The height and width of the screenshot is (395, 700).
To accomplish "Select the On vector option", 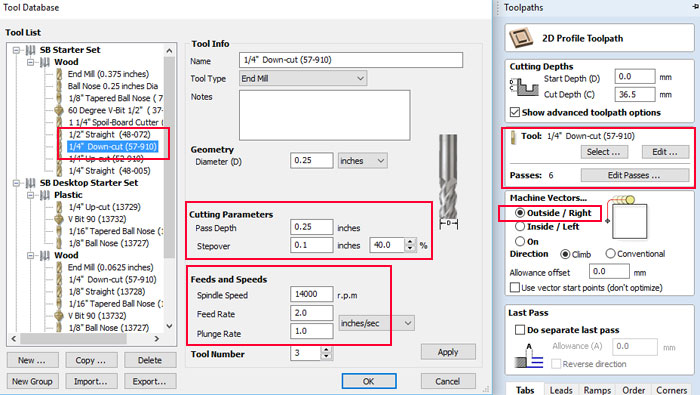I will [520, 241].
